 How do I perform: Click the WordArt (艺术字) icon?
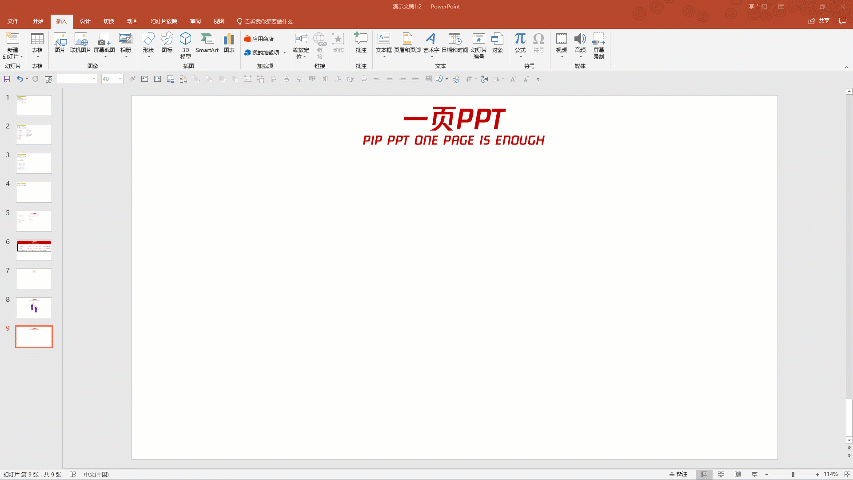click(x=431, y=42)
